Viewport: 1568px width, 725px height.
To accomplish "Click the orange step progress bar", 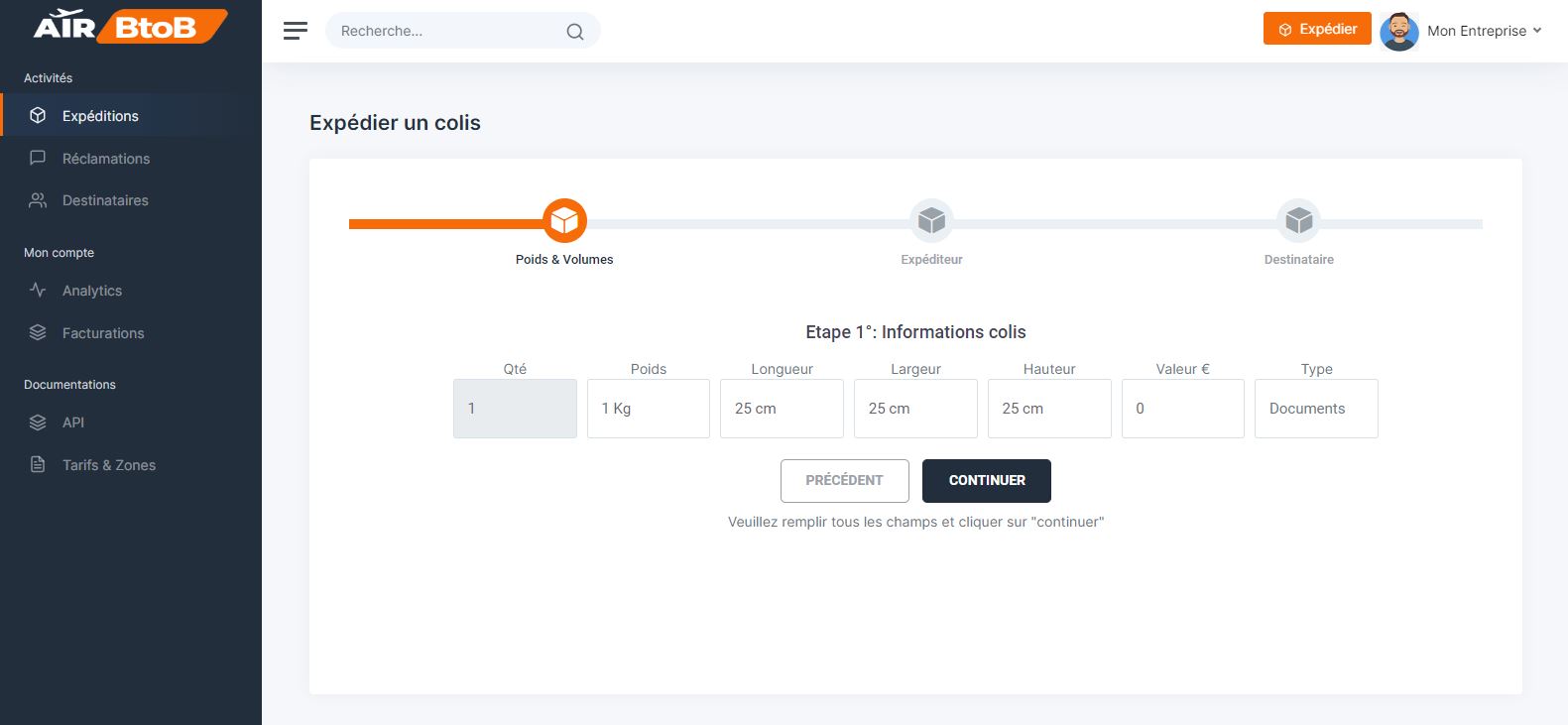I will coord(444,224).
